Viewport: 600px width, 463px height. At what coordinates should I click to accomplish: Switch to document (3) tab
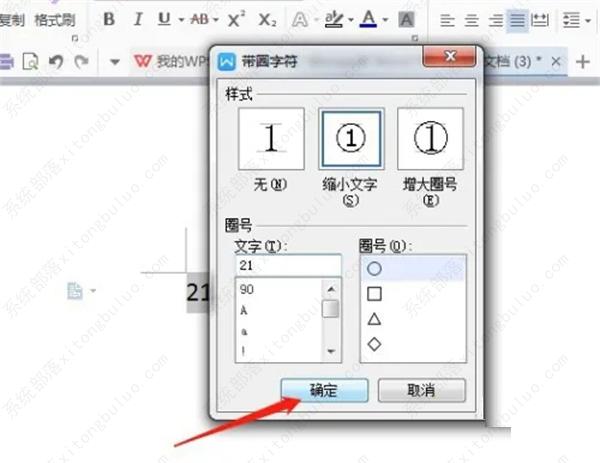tap(514, 61)
